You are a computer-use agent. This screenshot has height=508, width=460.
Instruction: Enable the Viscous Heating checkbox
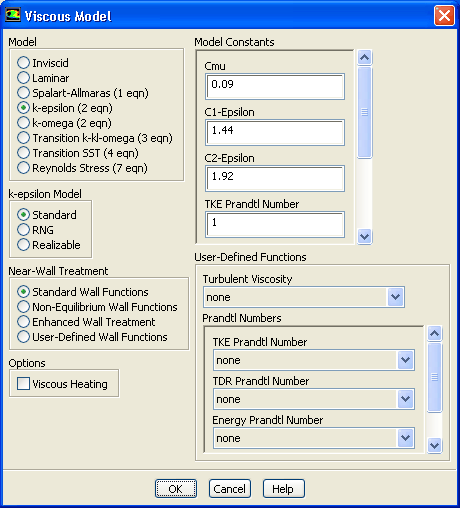tap(23, 384)
